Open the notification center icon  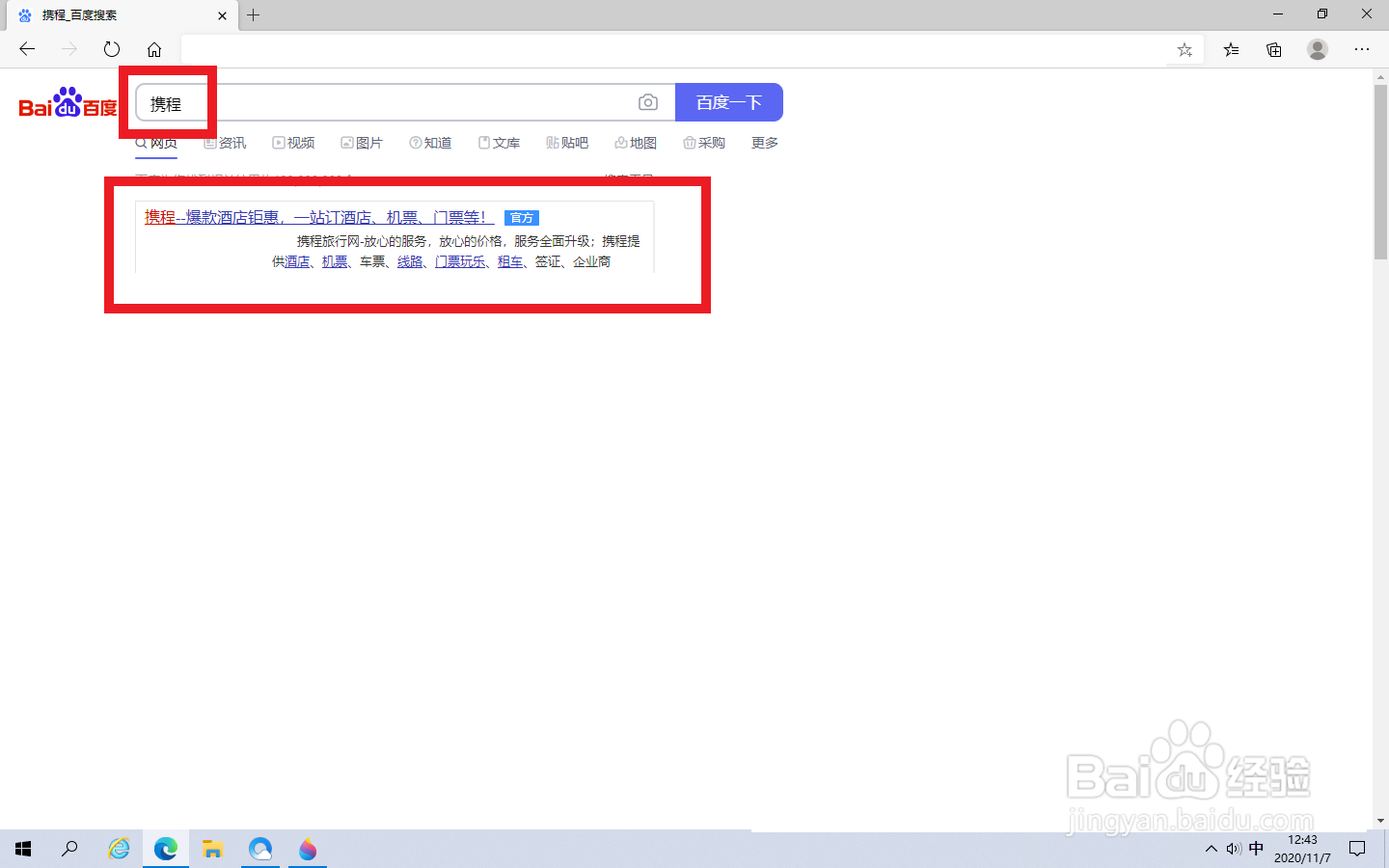tap(1357, 849)
